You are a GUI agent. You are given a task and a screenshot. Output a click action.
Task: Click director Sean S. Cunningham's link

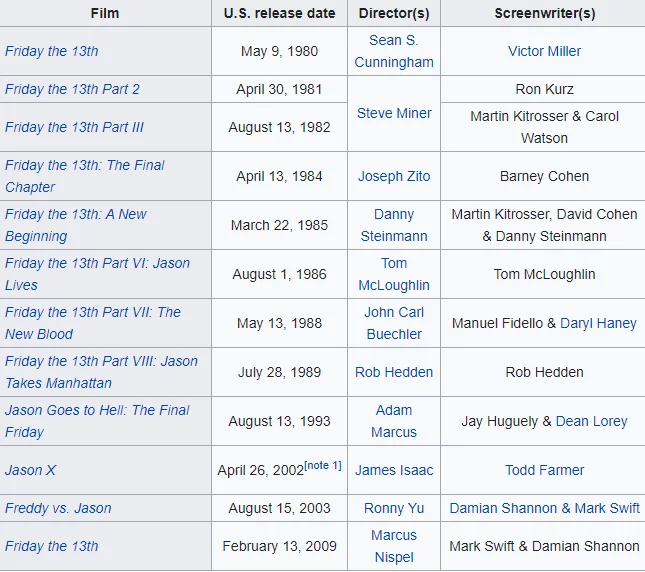click(x=394, y=51)
